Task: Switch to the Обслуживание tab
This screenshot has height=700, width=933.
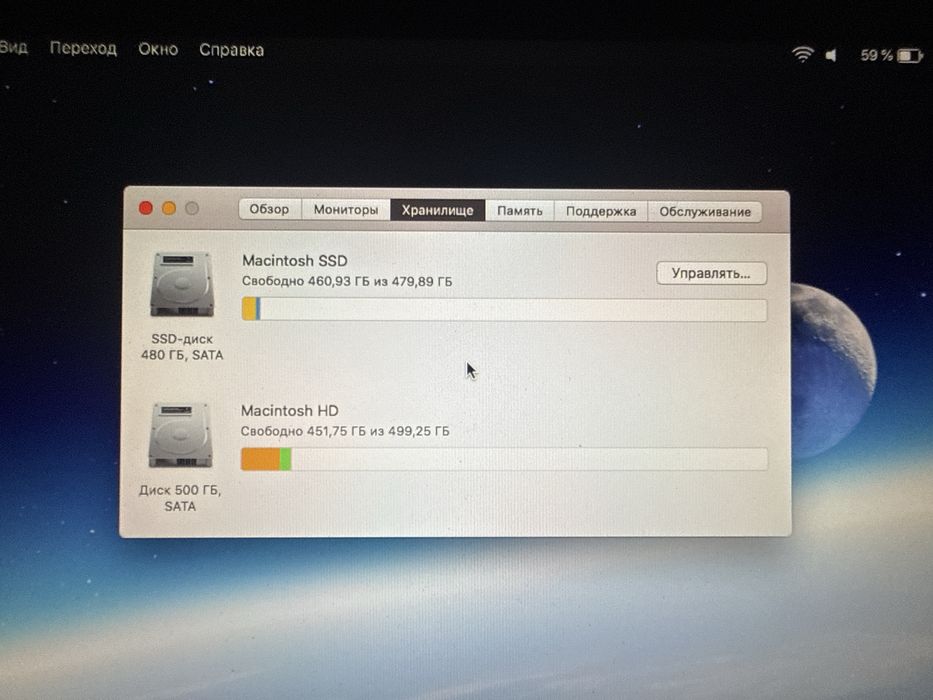Action: pyautogui.click(x=705, y=212)
